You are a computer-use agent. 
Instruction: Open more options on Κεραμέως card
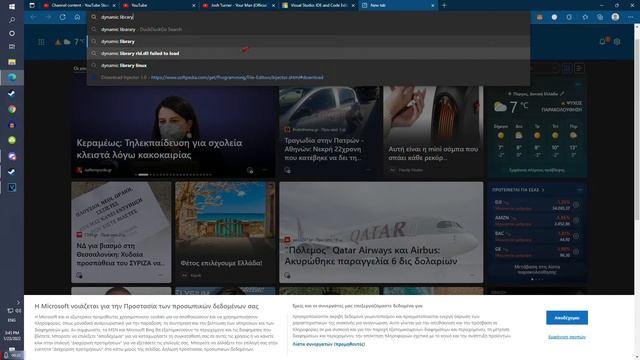265,170
